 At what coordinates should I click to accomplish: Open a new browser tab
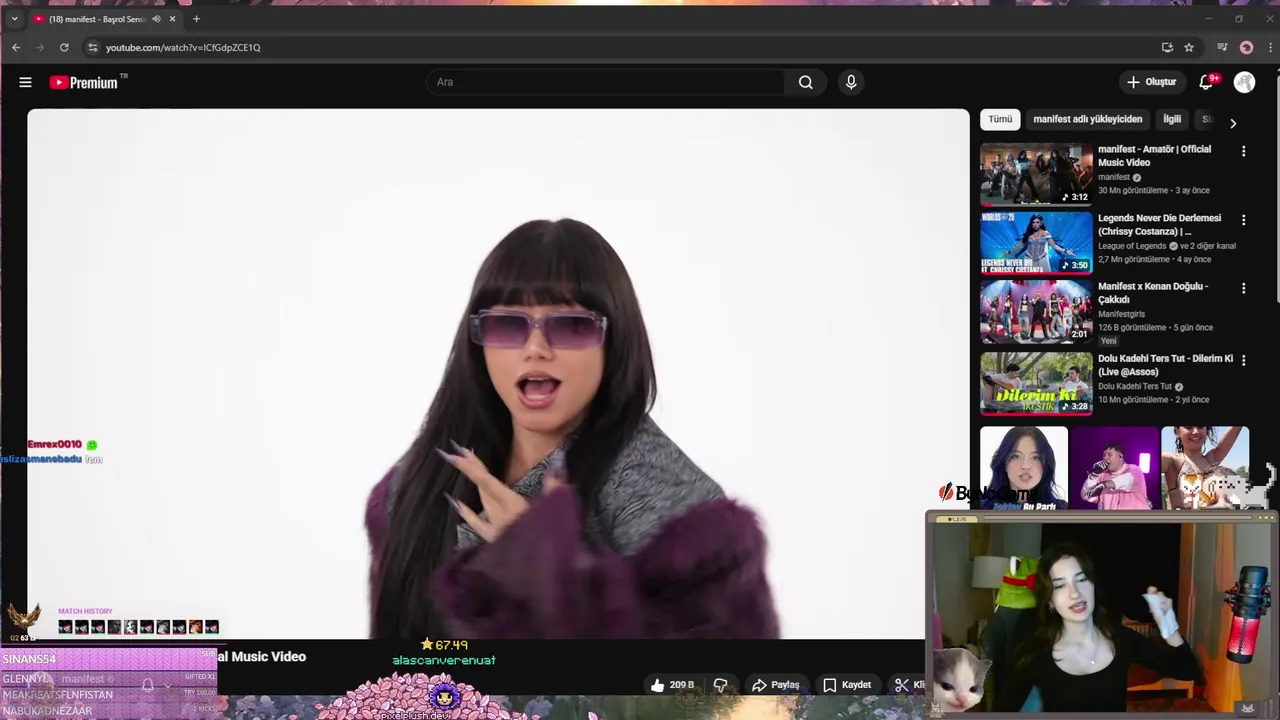click(x=196, y=19)
